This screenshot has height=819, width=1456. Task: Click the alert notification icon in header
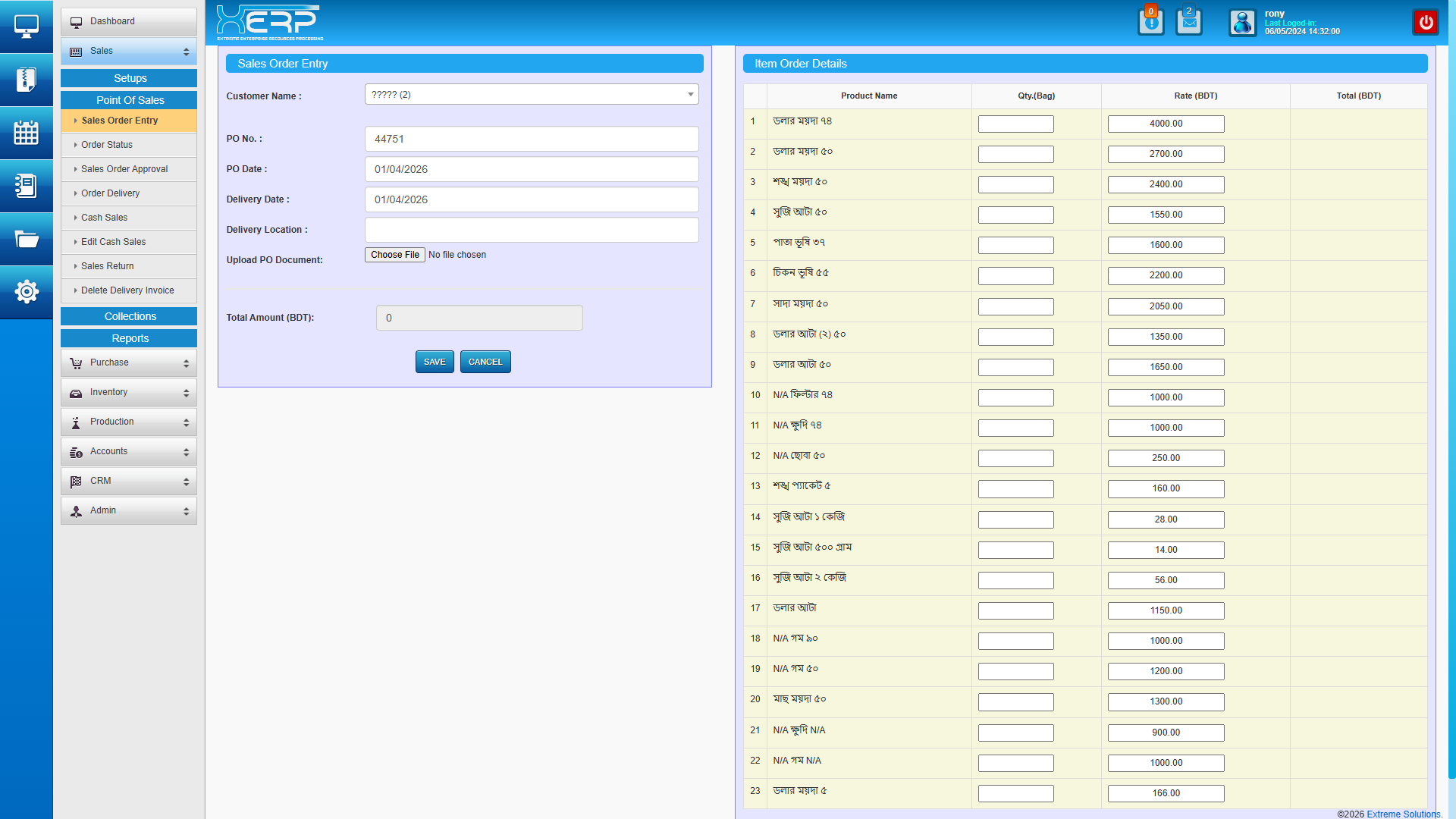click(x=1150, y=22)
